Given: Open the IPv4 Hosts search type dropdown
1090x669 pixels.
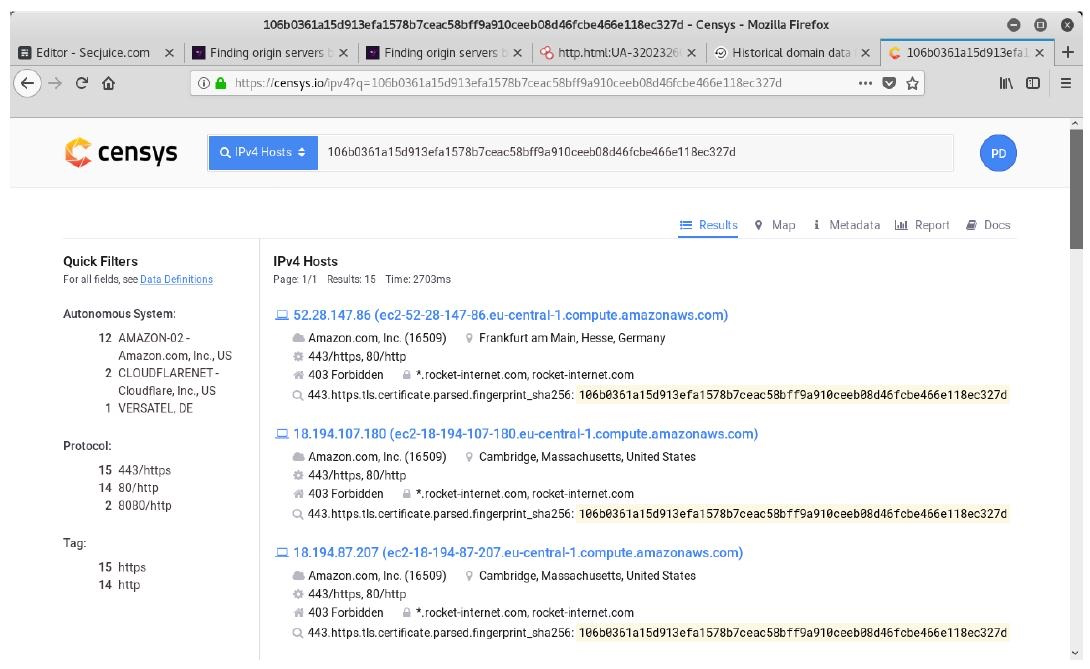Looking at the screenshot, I should 263,152.
